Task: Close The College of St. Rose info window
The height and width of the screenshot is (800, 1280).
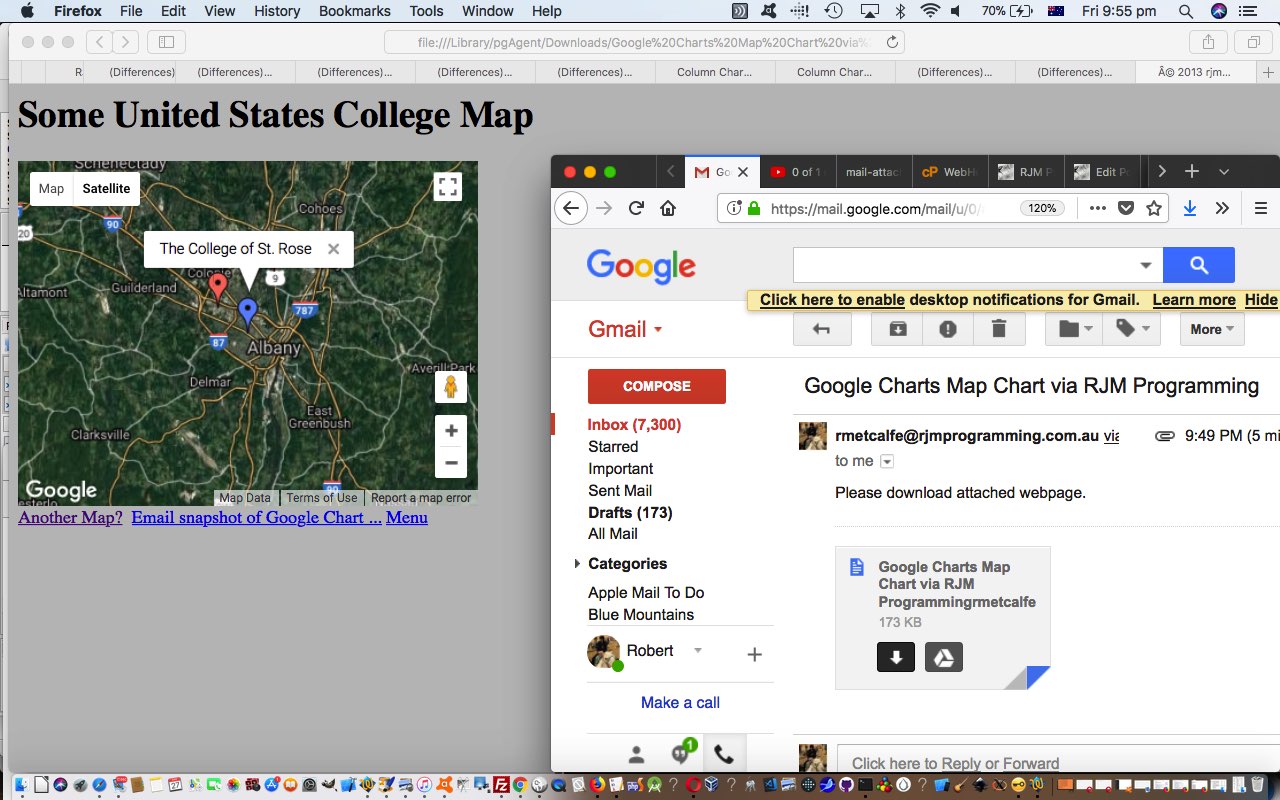Action: point(334,249)
